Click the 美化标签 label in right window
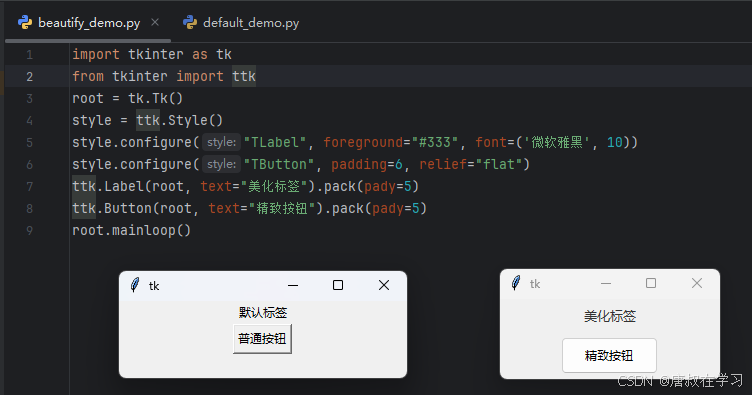 tap(610, 316)
